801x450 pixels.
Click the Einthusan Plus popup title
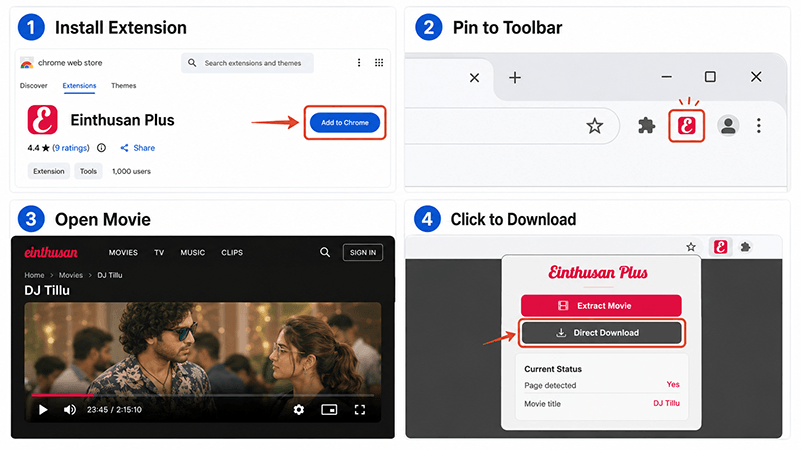(598, 272)
